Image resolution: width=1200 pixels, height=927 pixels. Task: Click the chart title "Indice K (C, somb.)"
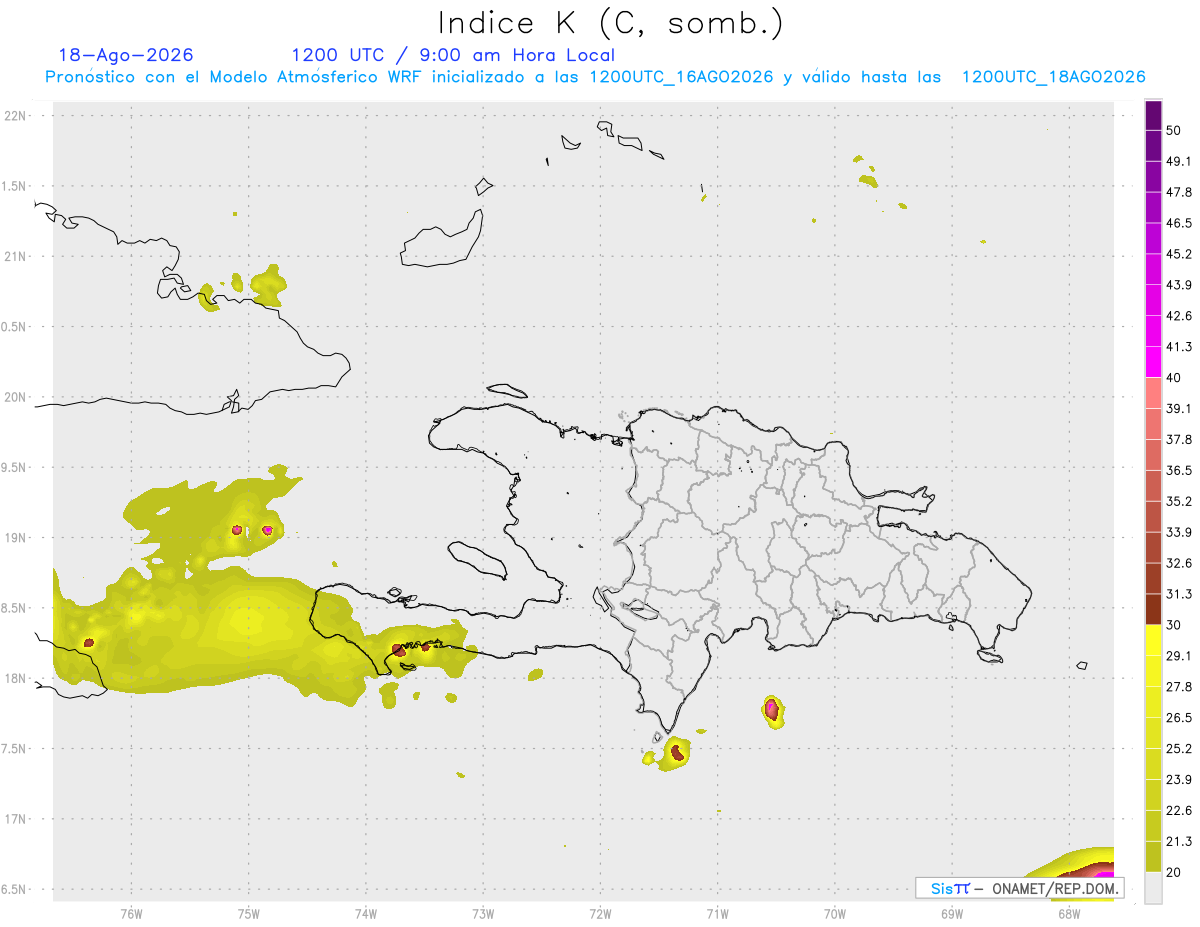[x=611, y=23]
